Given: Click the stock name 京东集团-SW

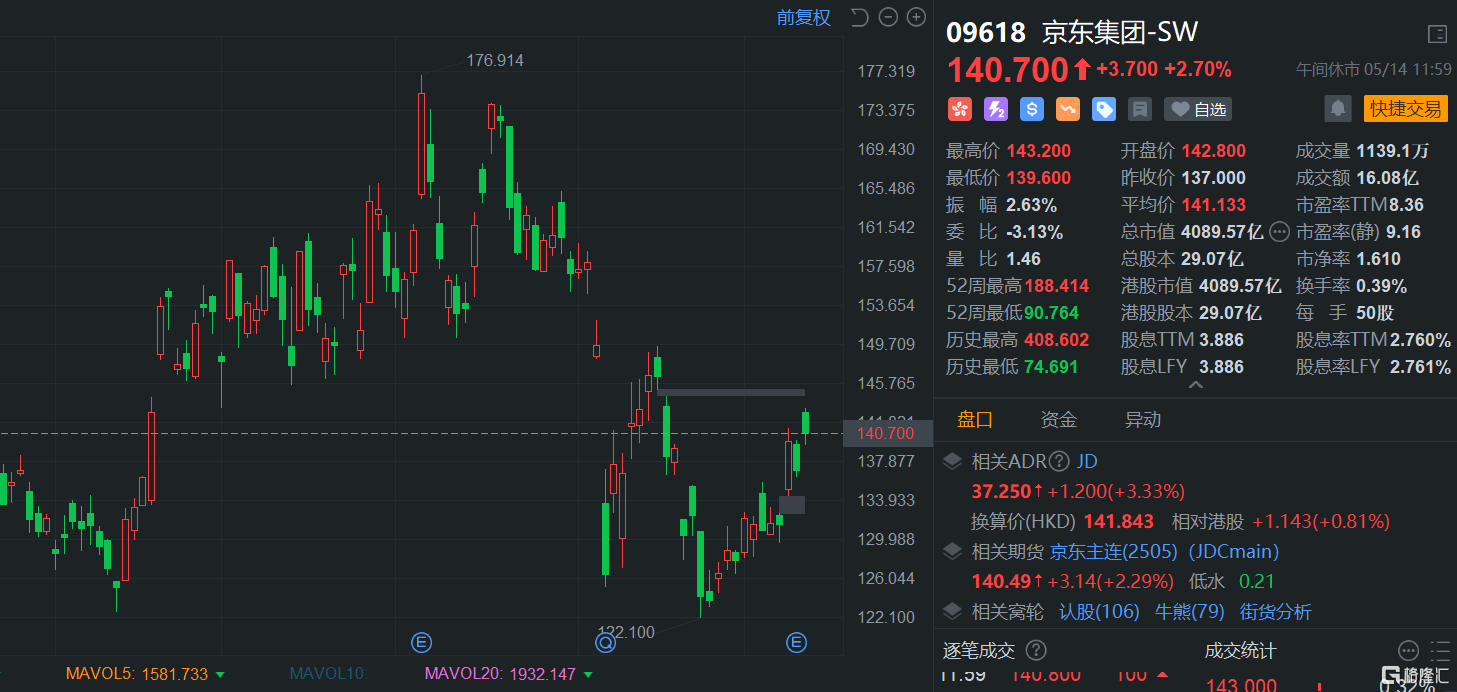Looking at the screenshot, I should pos(1120,32).
